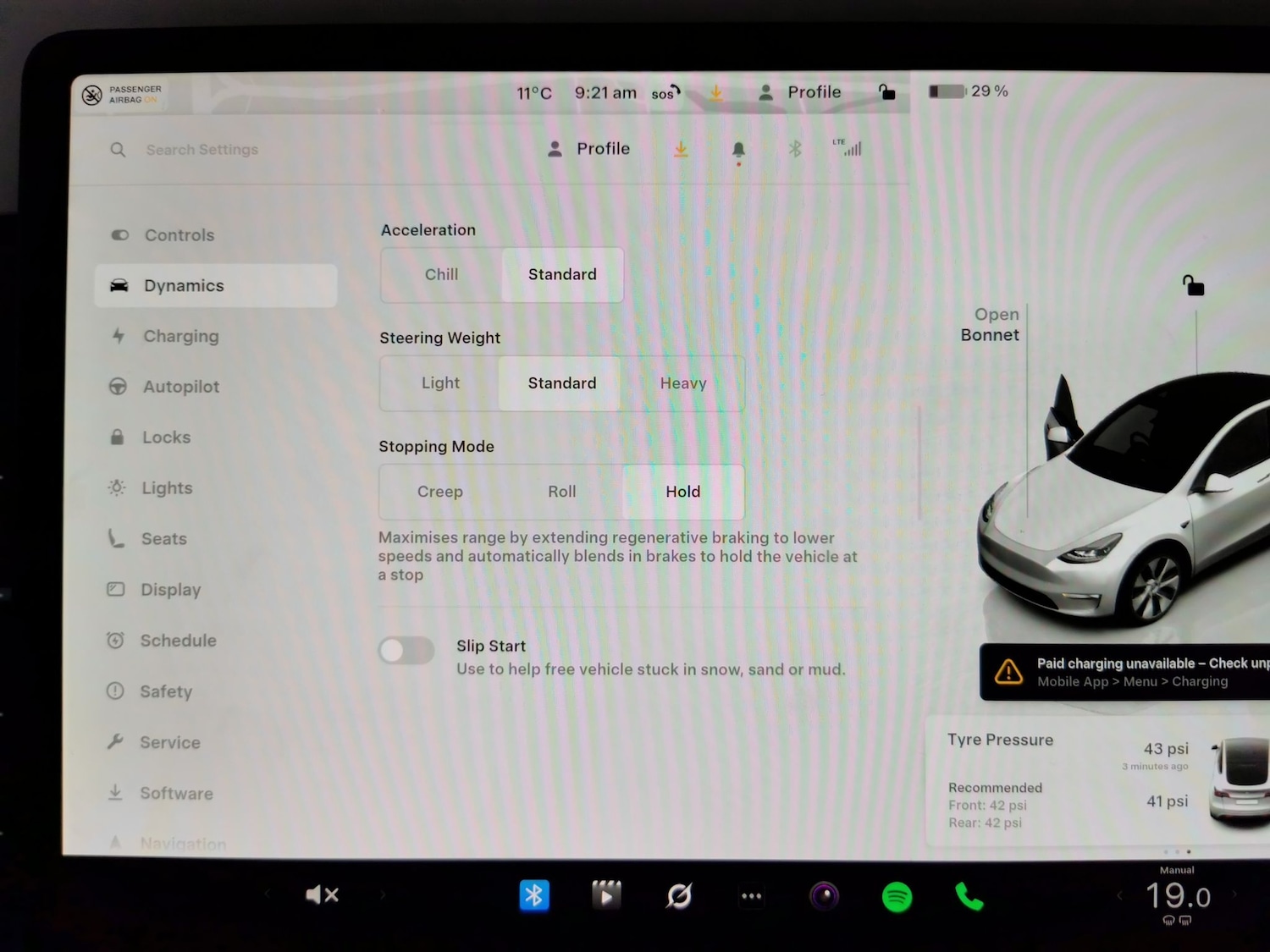This screenshot has width=1270, height=952.
Task: Switch to the Display settings tab
Action: coord(169,590)
